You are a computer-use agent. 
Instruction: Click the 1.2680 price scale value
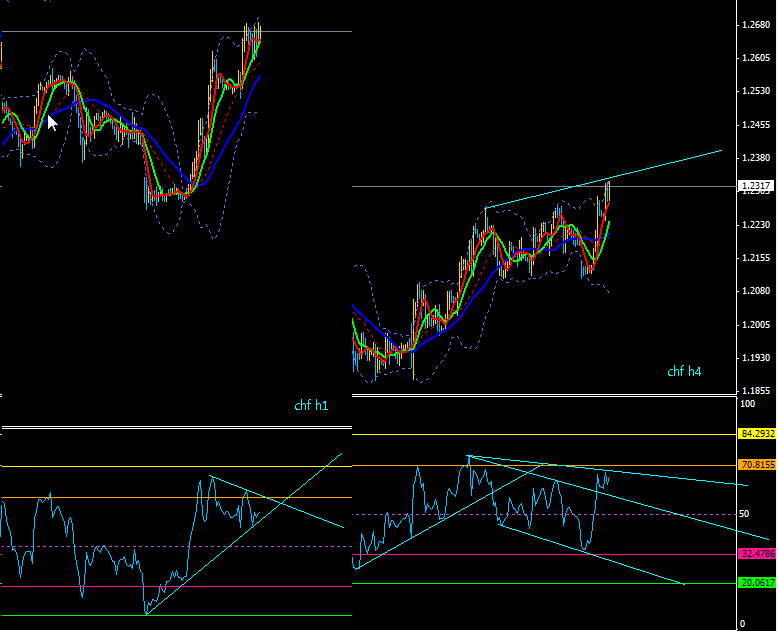click(756, 25)
